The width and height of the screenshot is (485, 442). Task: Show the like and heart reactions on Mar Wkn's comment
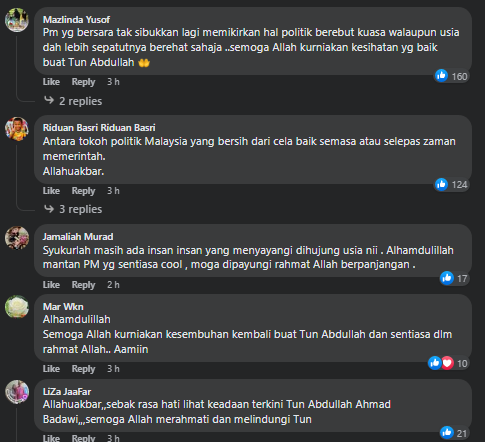tap(448, 363)
